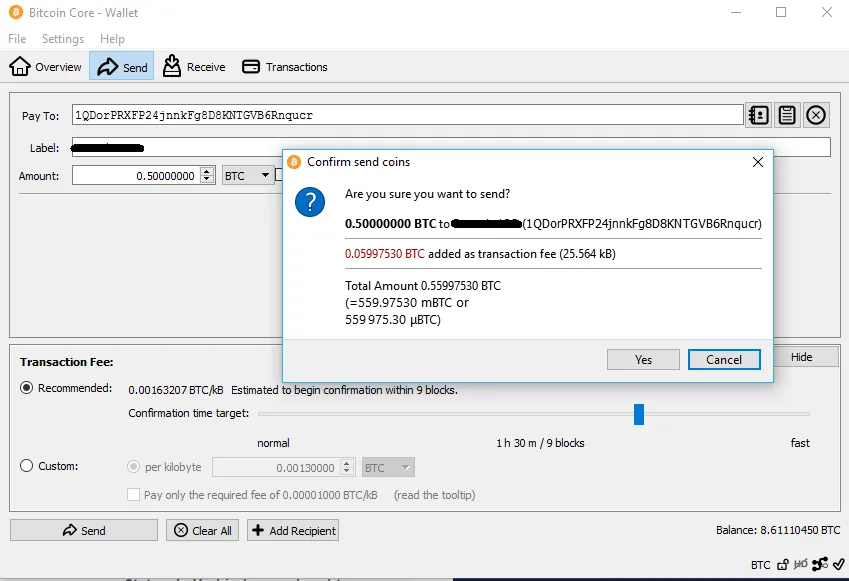Cancel the send coins confirmation

tap(724, 360)
